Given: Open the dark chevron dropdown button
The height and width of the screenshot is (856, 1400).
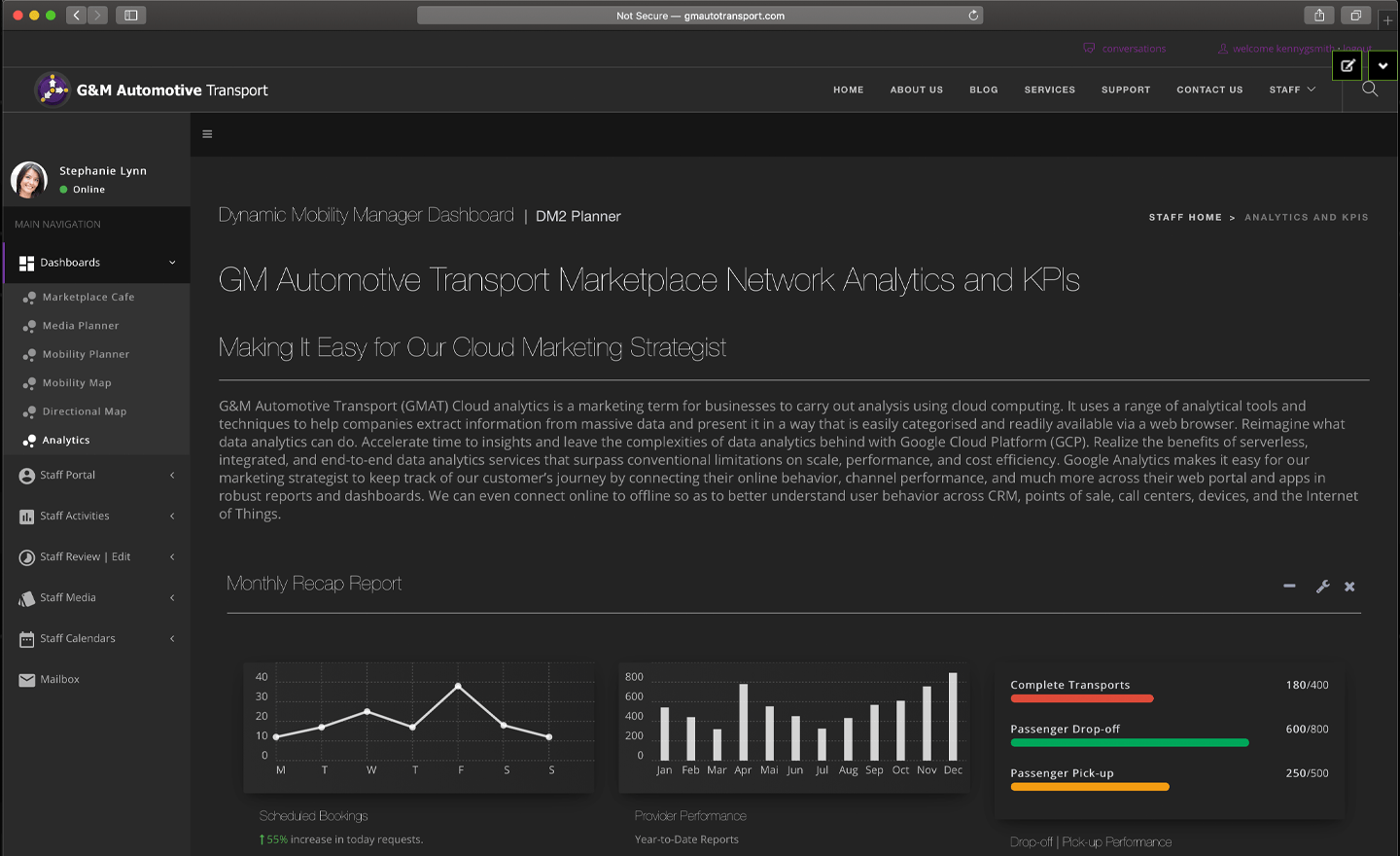Looking at the screenshot, I should tap(1382, 66).
